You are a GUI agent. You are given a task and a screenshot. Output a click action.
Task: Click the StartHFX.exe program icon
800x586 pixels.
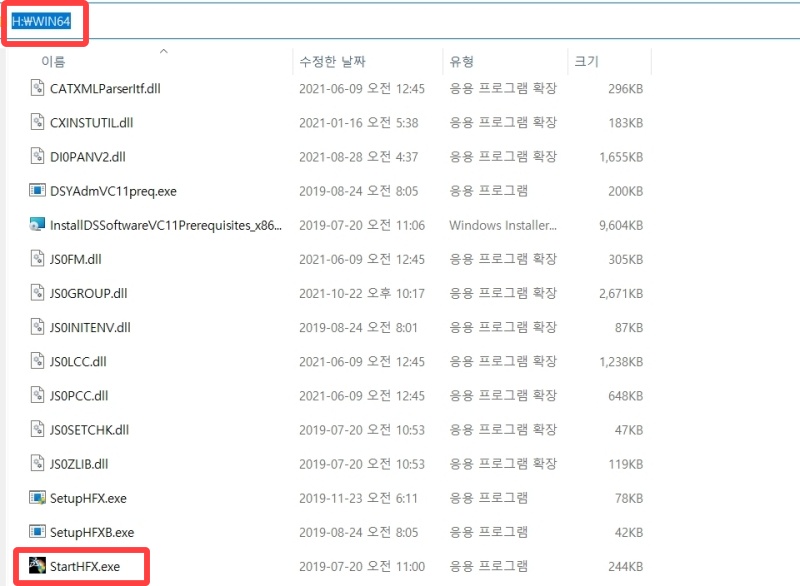coord(37,566)
